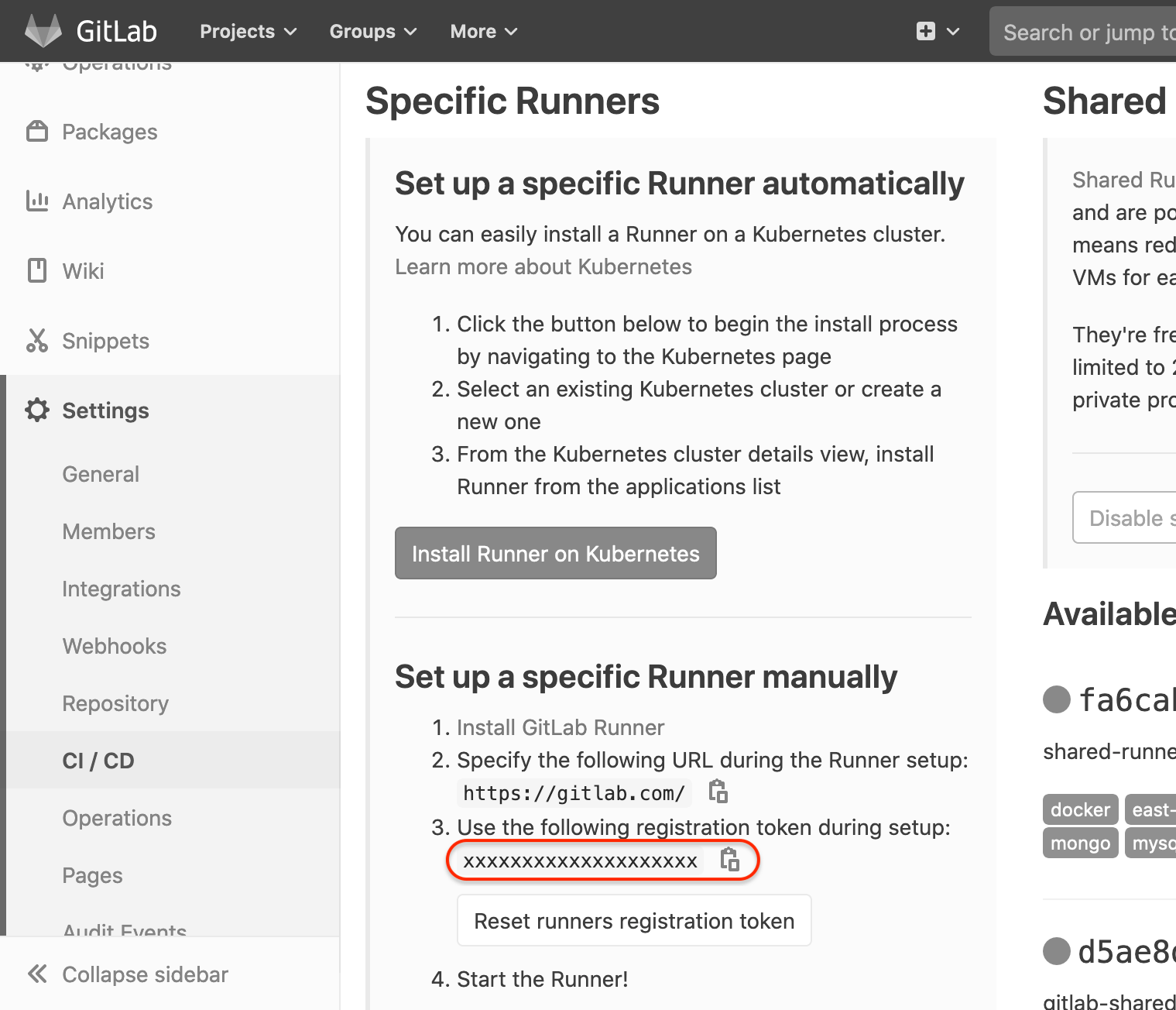This screenshot has height=1010, width=1176.
Task: Click the xxxxxxxxxxxxxxxxxxxx registration token text
Action: [580, 860]
